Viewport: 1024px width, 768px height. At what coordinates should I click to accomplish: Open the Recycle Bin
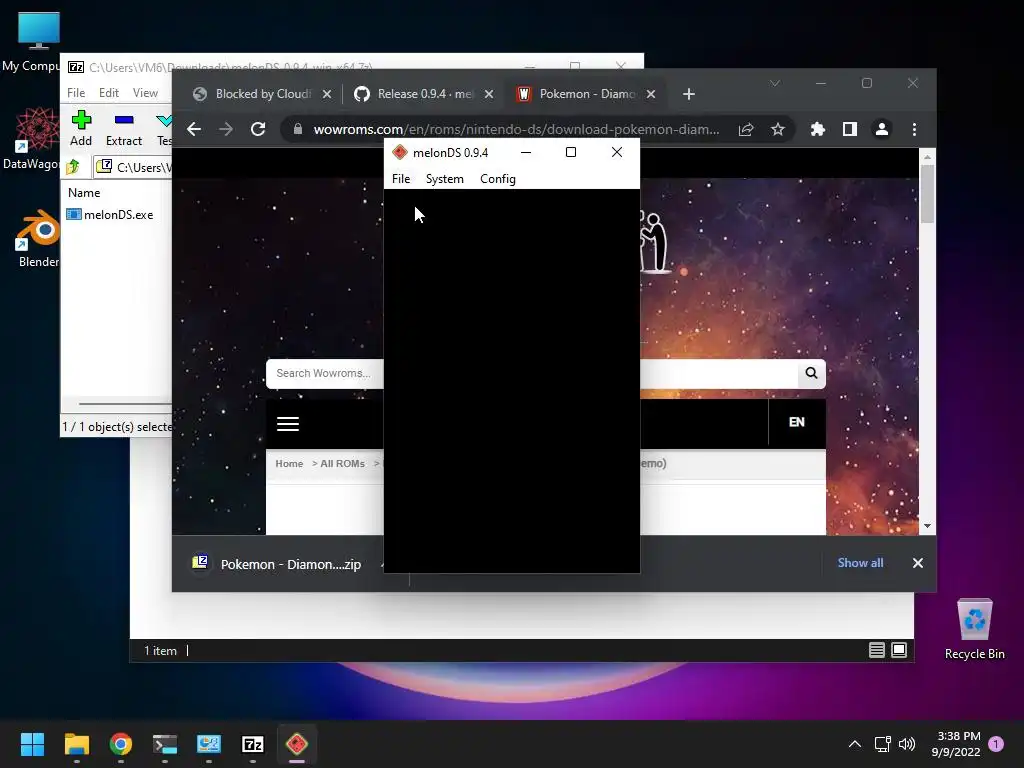click(x=974, y=630)
